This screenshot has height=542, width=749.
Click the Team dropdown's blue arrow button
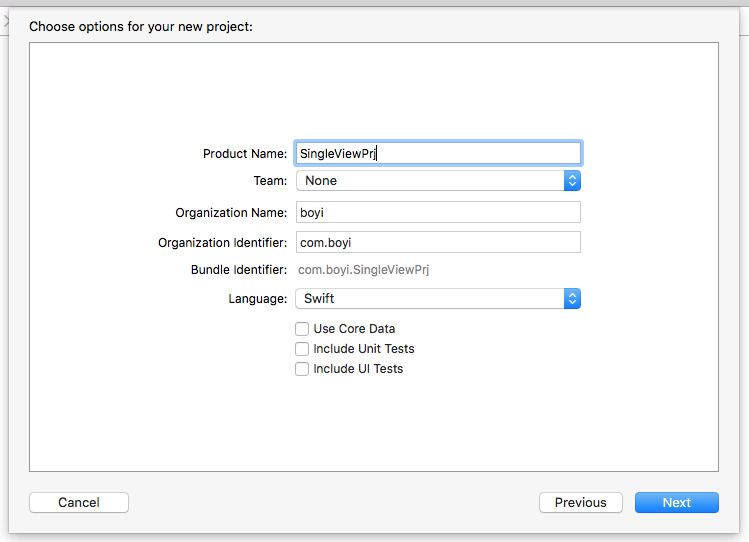572,181
